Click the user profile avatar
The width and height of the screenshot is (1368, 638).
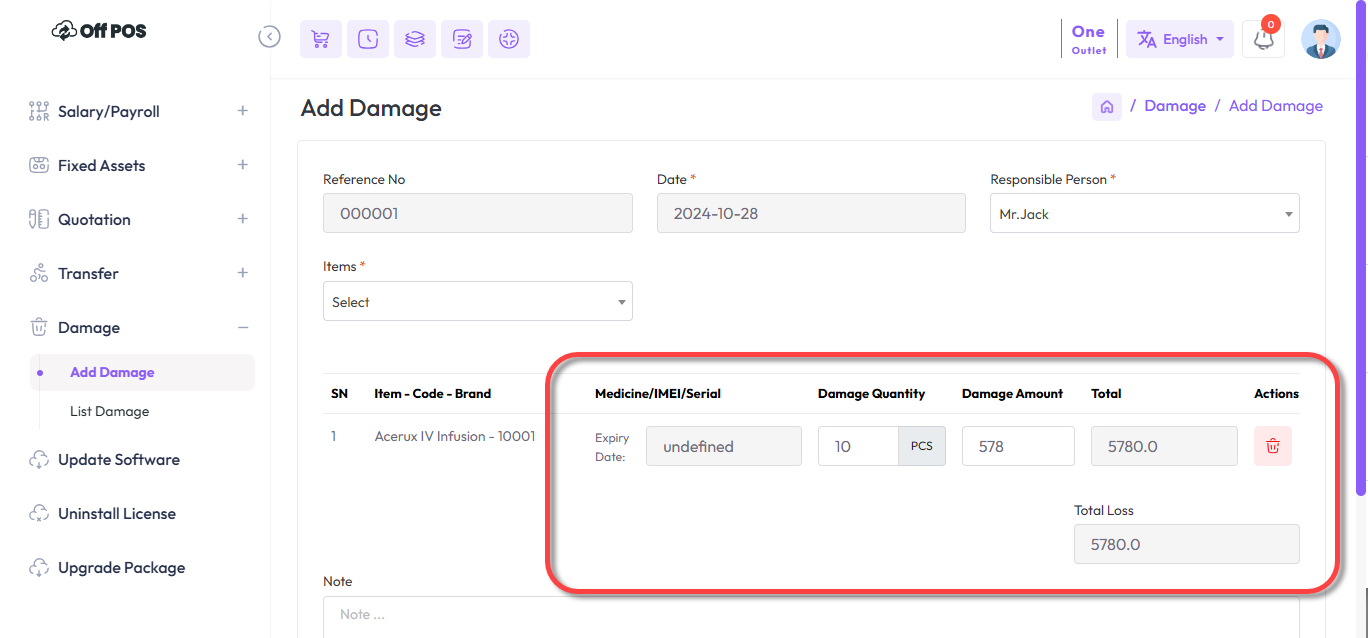pyautogui.click(x=1320, y=39)
